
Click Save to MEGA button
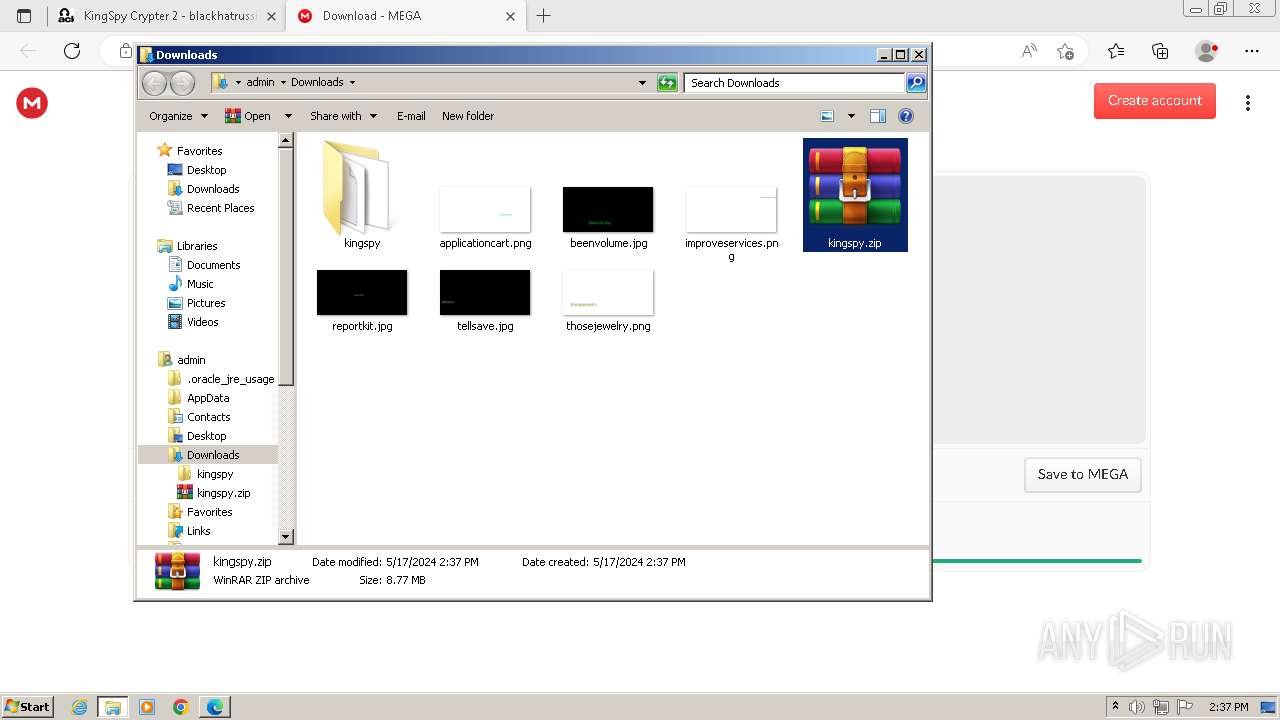tap(1083, 475)
